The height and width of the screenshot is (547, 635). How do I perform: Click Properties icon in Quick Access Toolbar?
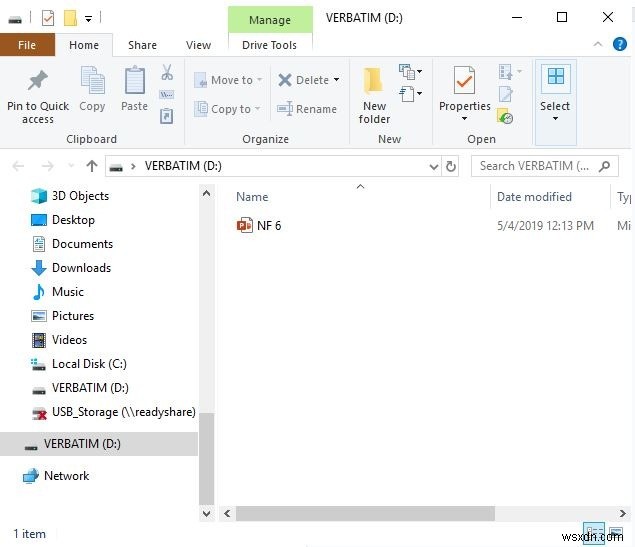tap(48, 18)
